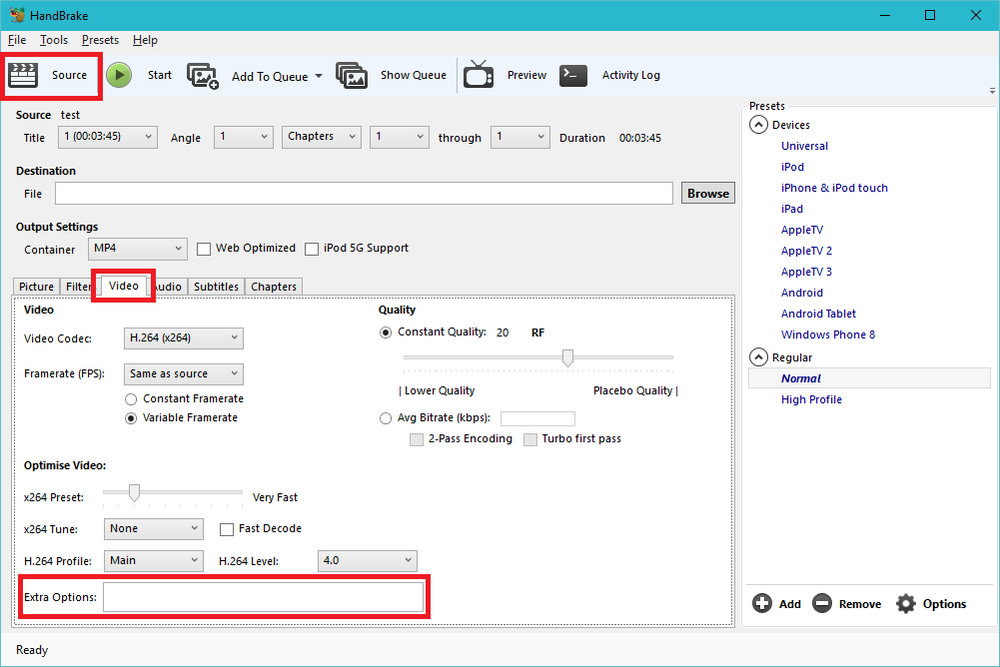The height and width of the screenshot is (667, 1000).
Task: Click the Add To Queue icon
Action: pos(204,75)
